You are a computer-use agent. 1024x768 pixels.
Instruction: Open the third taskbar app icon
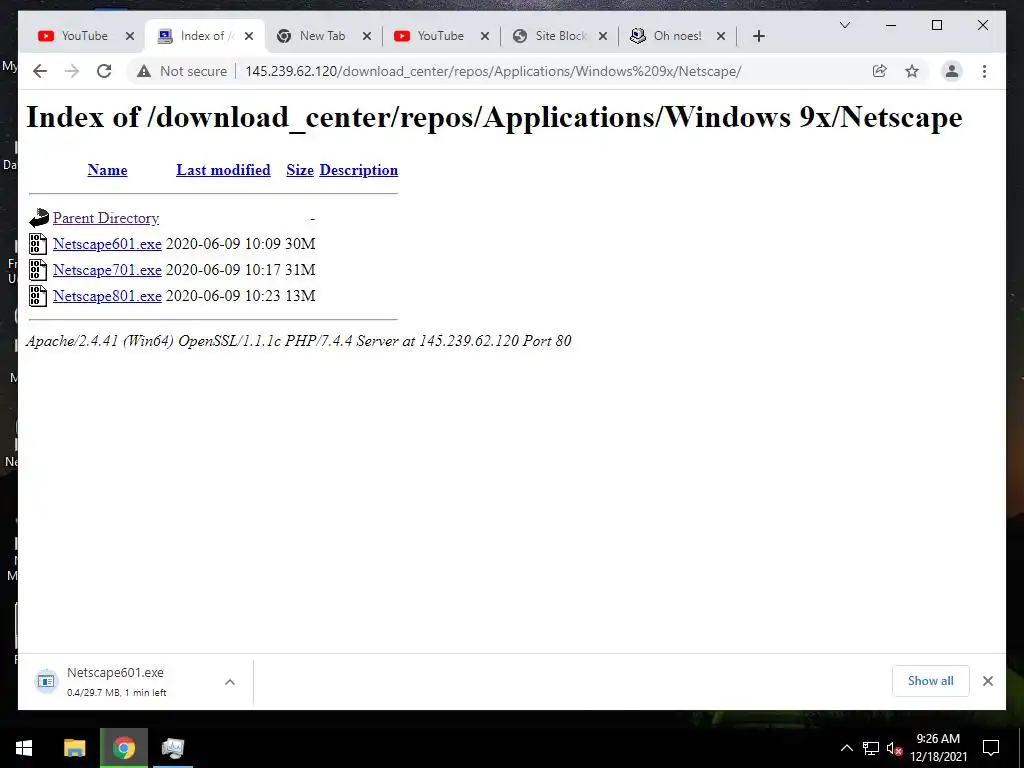click(x=173, y=748)
